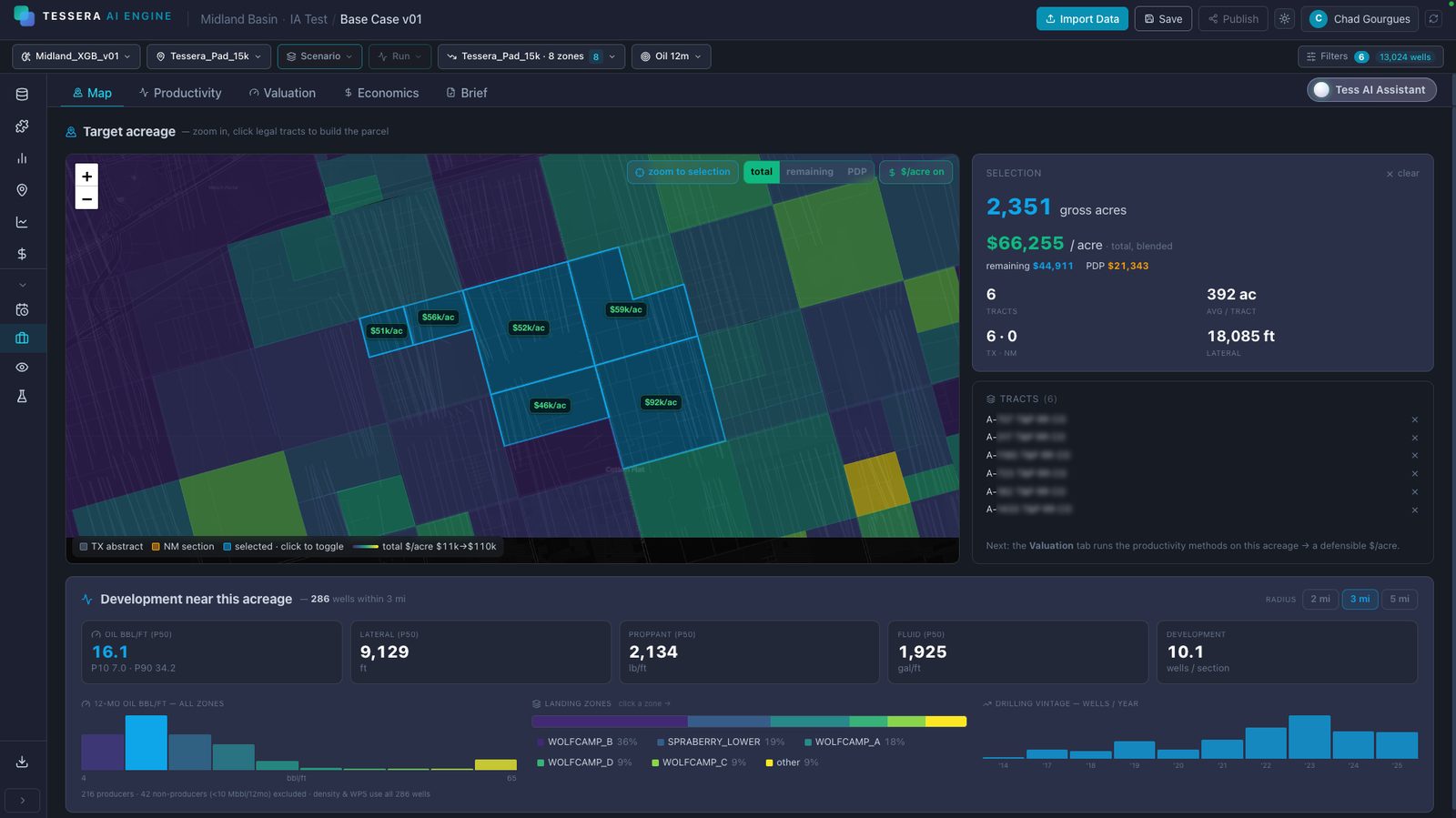Open Filters with 13,024 wells
The image size is (1456, 818).
1370,56
